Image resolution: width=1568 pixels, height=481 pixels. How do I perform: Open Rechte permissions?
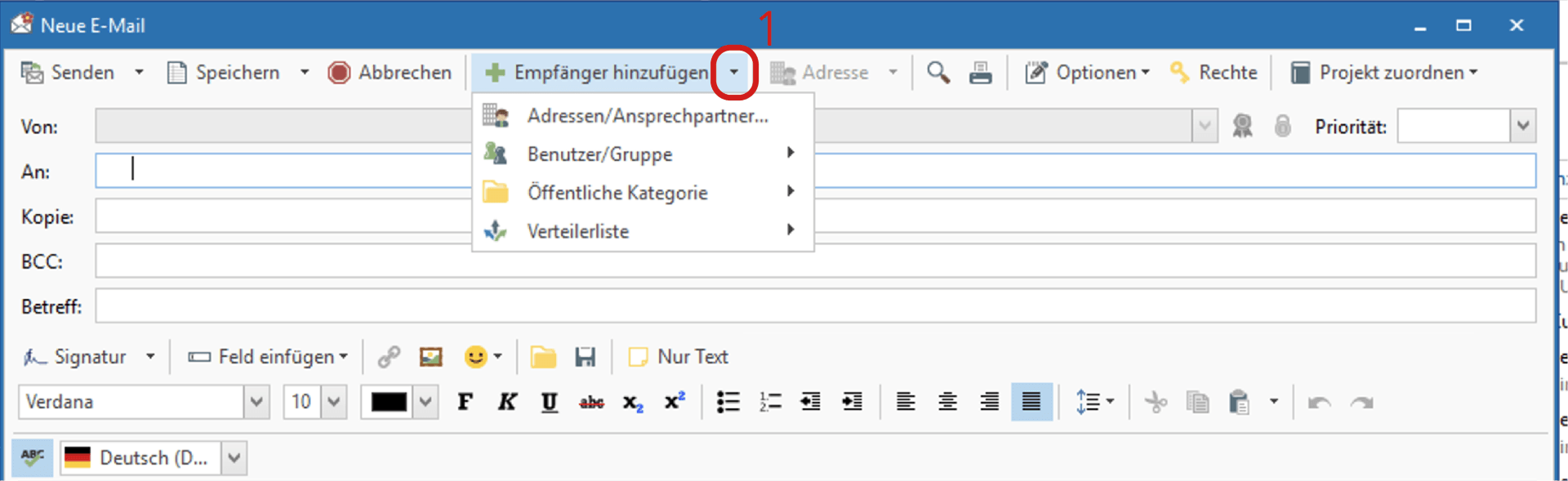[x=1214, y=73]
